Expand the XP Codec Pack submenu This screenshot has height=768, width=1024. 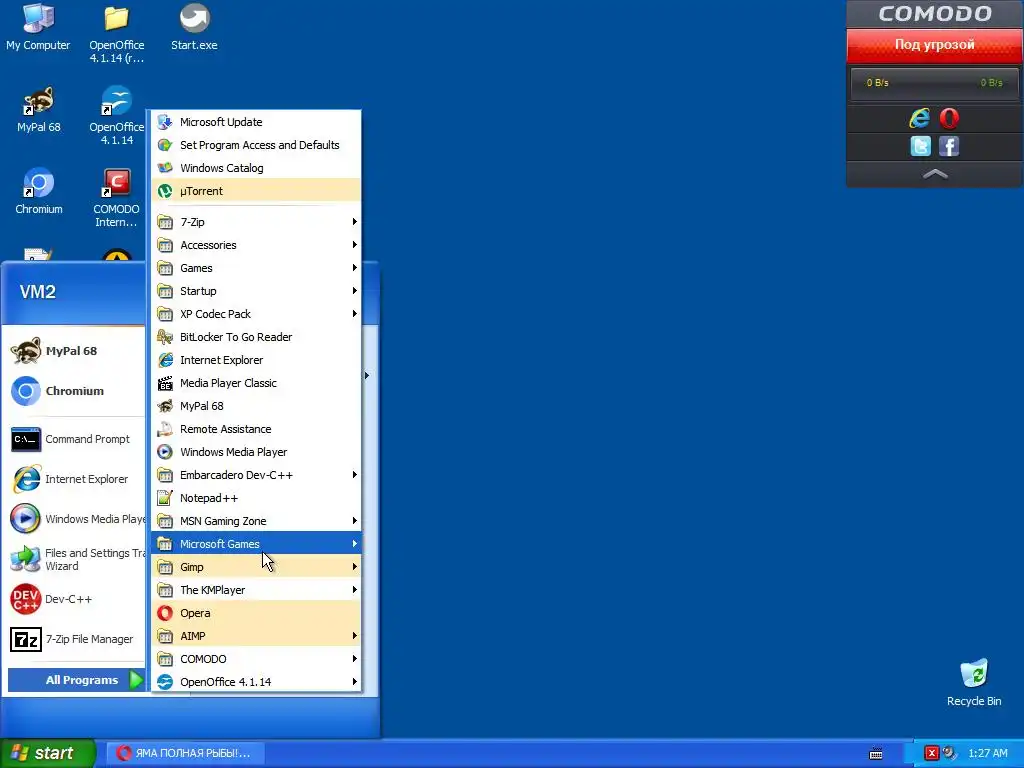tap(256, 314)
